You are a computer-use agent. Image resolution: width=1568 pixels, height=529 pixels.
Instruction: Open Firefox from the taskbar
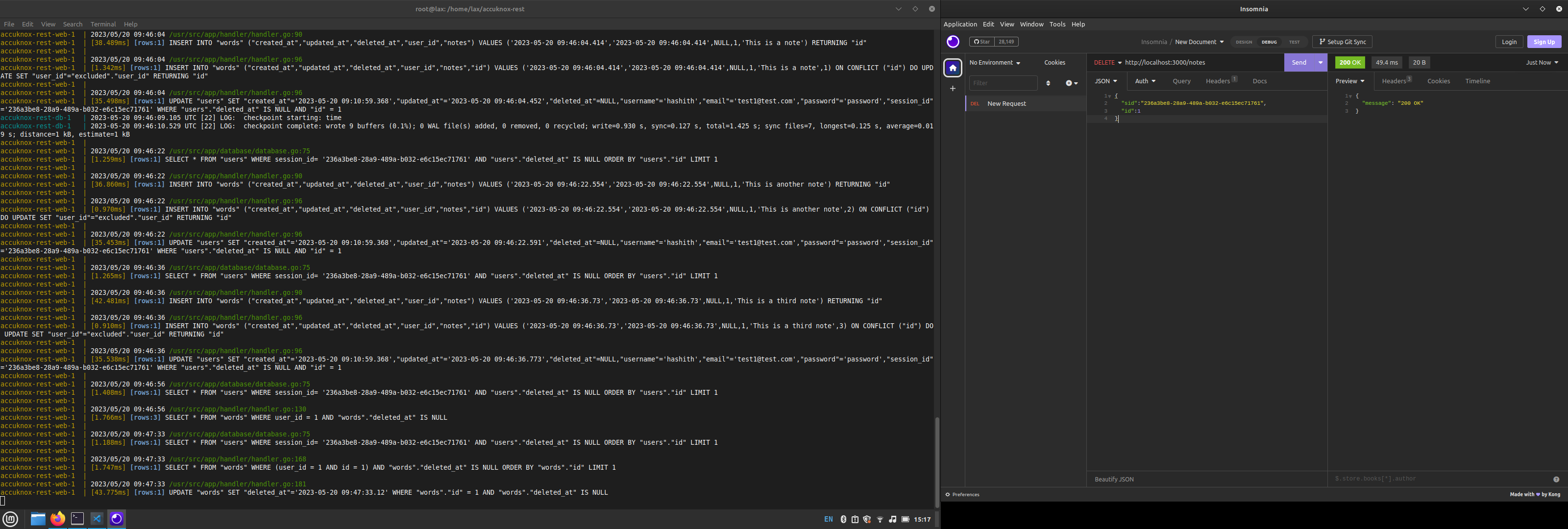point(58,519)
